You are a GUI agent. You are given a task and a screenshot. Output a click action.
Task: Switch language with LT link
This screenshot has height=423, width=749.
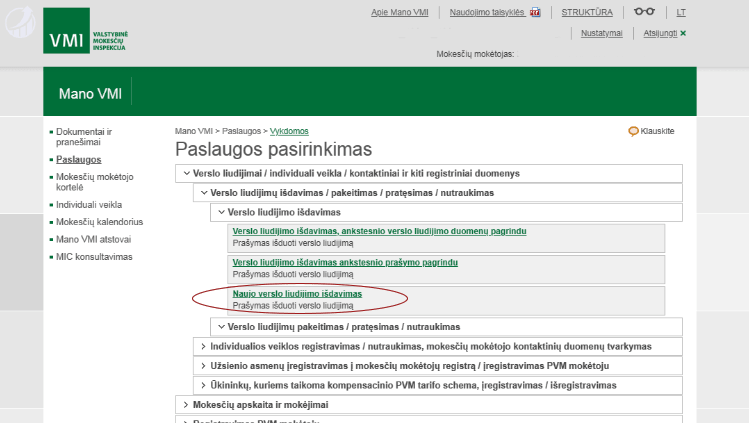coord(681,12)
